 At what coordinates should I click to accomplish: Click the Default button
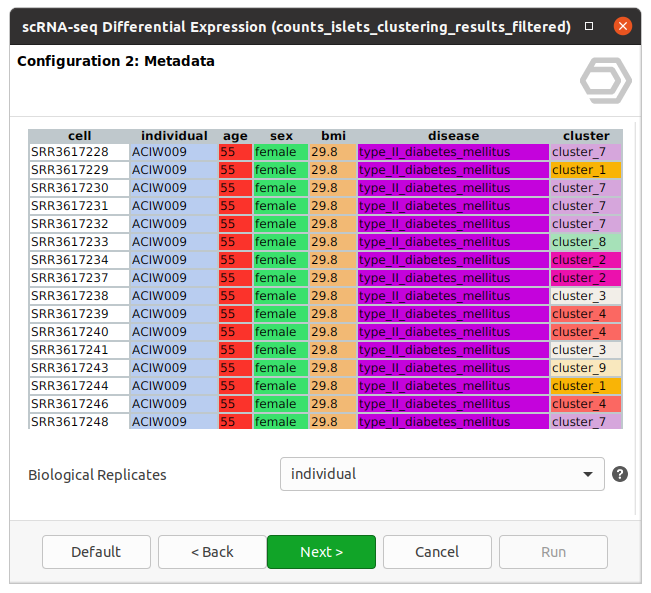96,552
